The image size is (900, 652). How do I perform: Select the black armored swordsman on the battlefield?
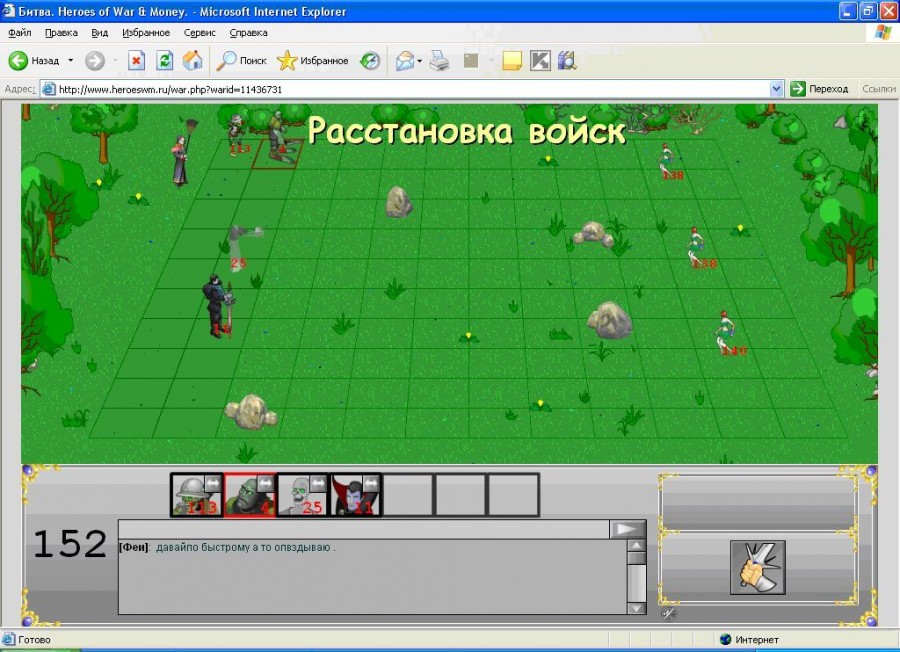pos(219,306)
